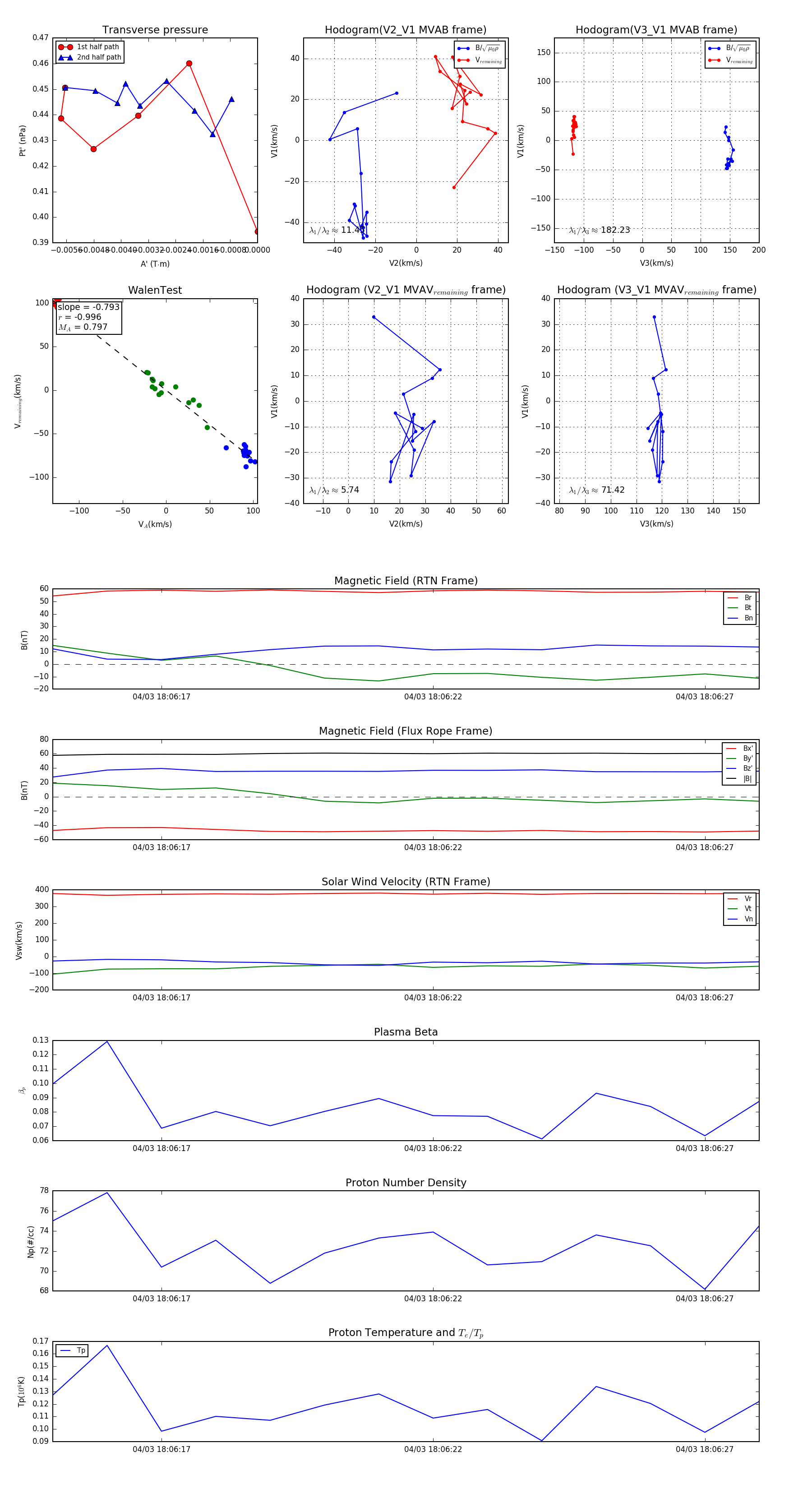Click the "B(nT)" axis label of the RTN Frame plot
The image size is (812, 1489).
pyautogui.click(x=24, y=640)
